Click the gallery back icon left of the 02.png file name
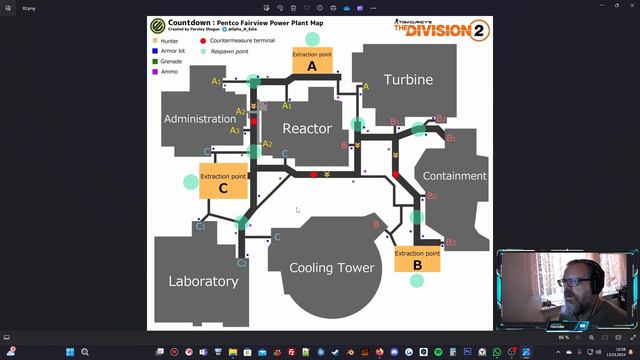The width and height of the screenshot is (640, 360). coord(8,8)
